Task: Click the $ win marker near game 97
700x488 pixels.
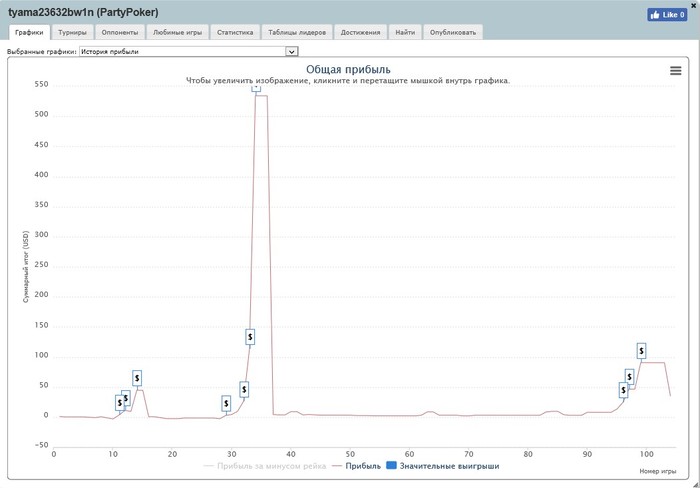Action: 629,377
